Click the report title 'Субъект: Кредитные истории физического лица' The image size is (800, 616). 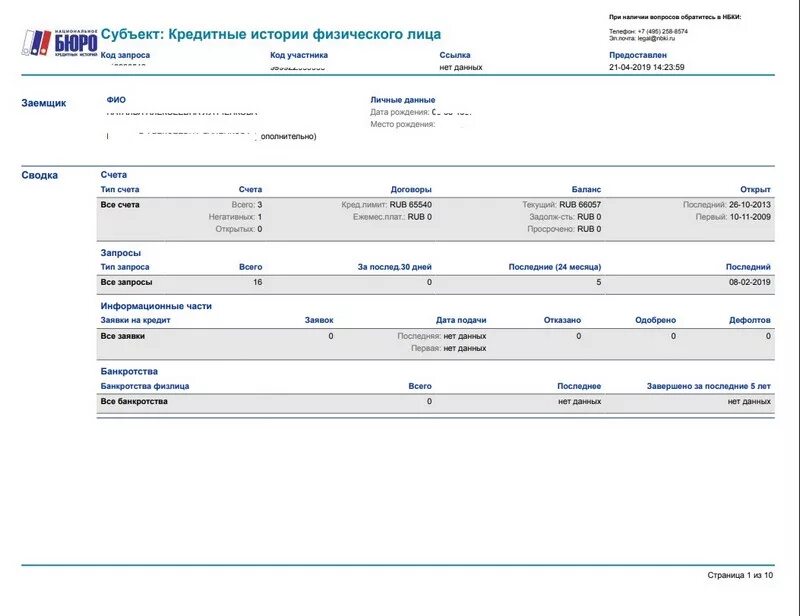click(x=271, y=34)
